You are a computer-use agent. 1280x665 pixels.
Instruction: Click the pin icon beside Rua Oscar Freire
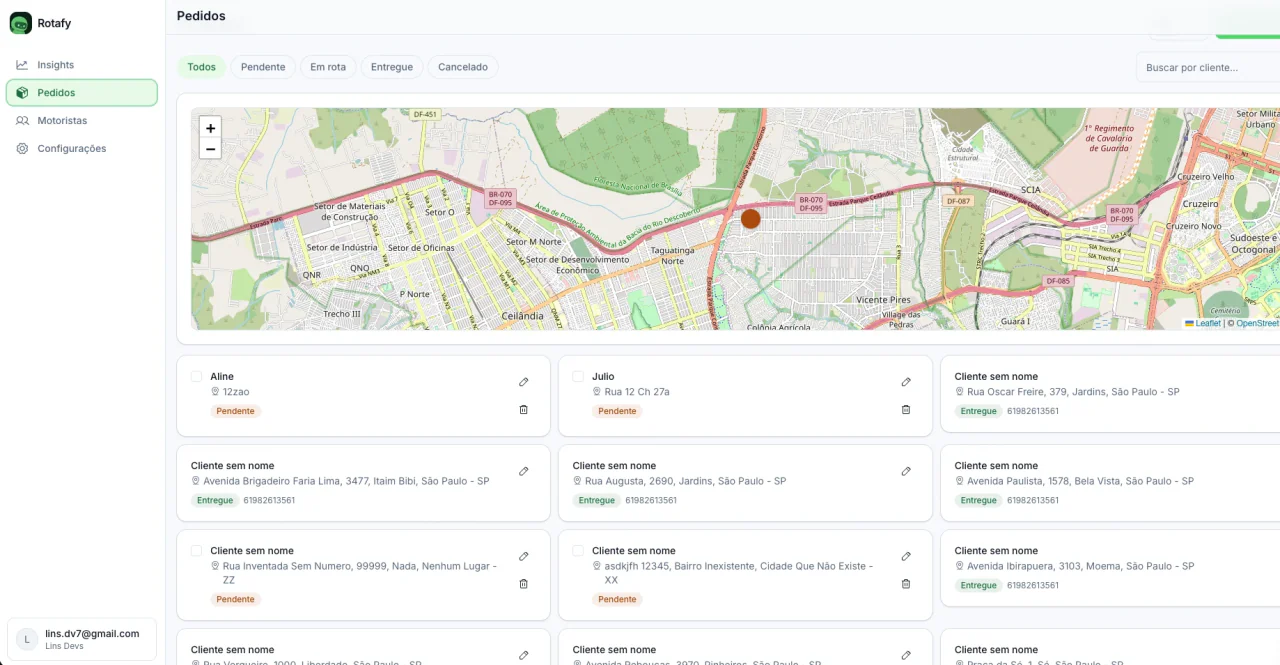click(x=959, y=392)
